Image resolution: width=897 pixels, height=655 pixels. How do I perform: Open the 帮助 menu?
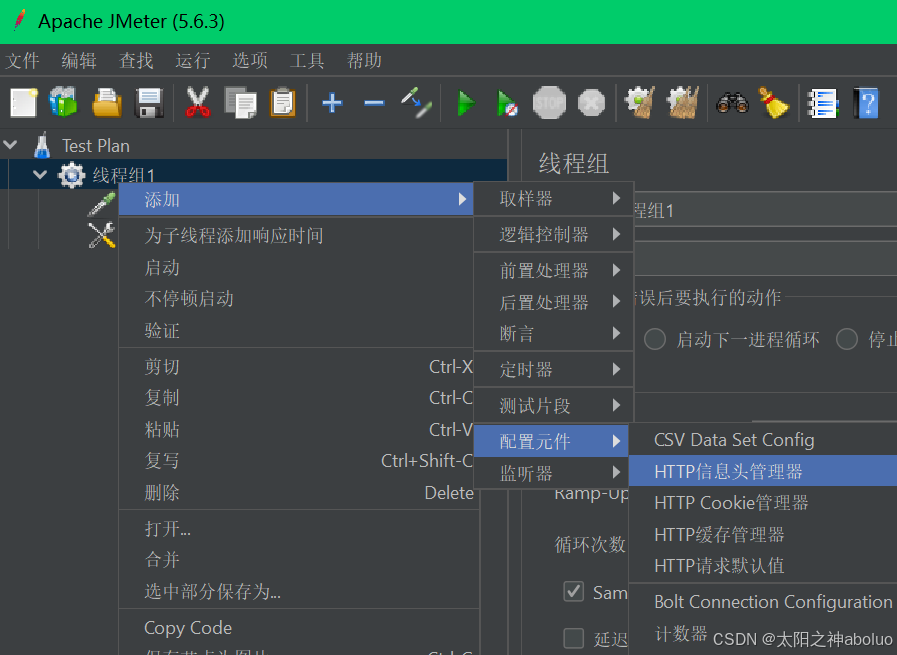(364, 61)
